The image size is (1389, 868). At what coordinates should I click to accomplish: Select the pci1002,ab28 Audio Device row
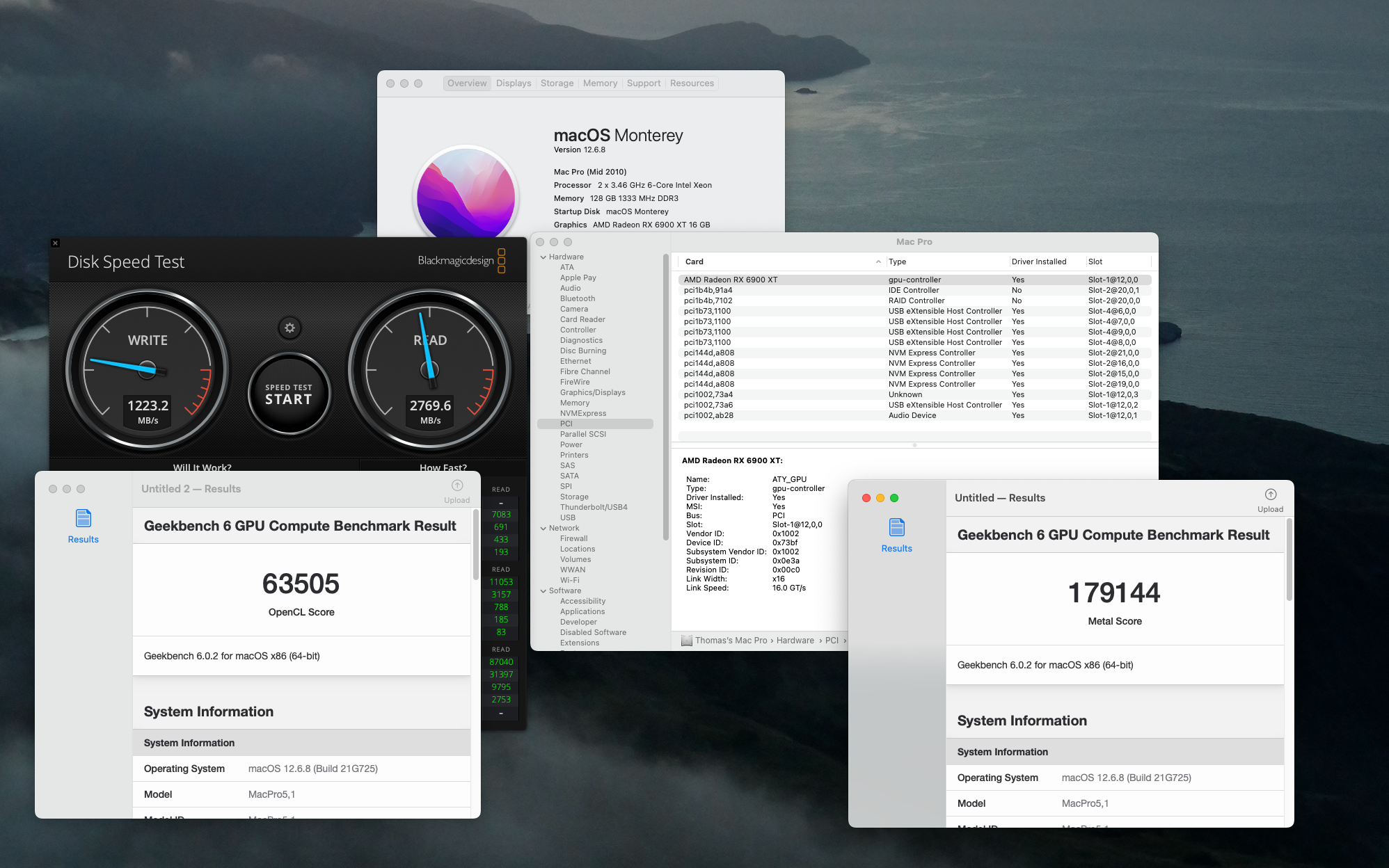click(914, 416)
